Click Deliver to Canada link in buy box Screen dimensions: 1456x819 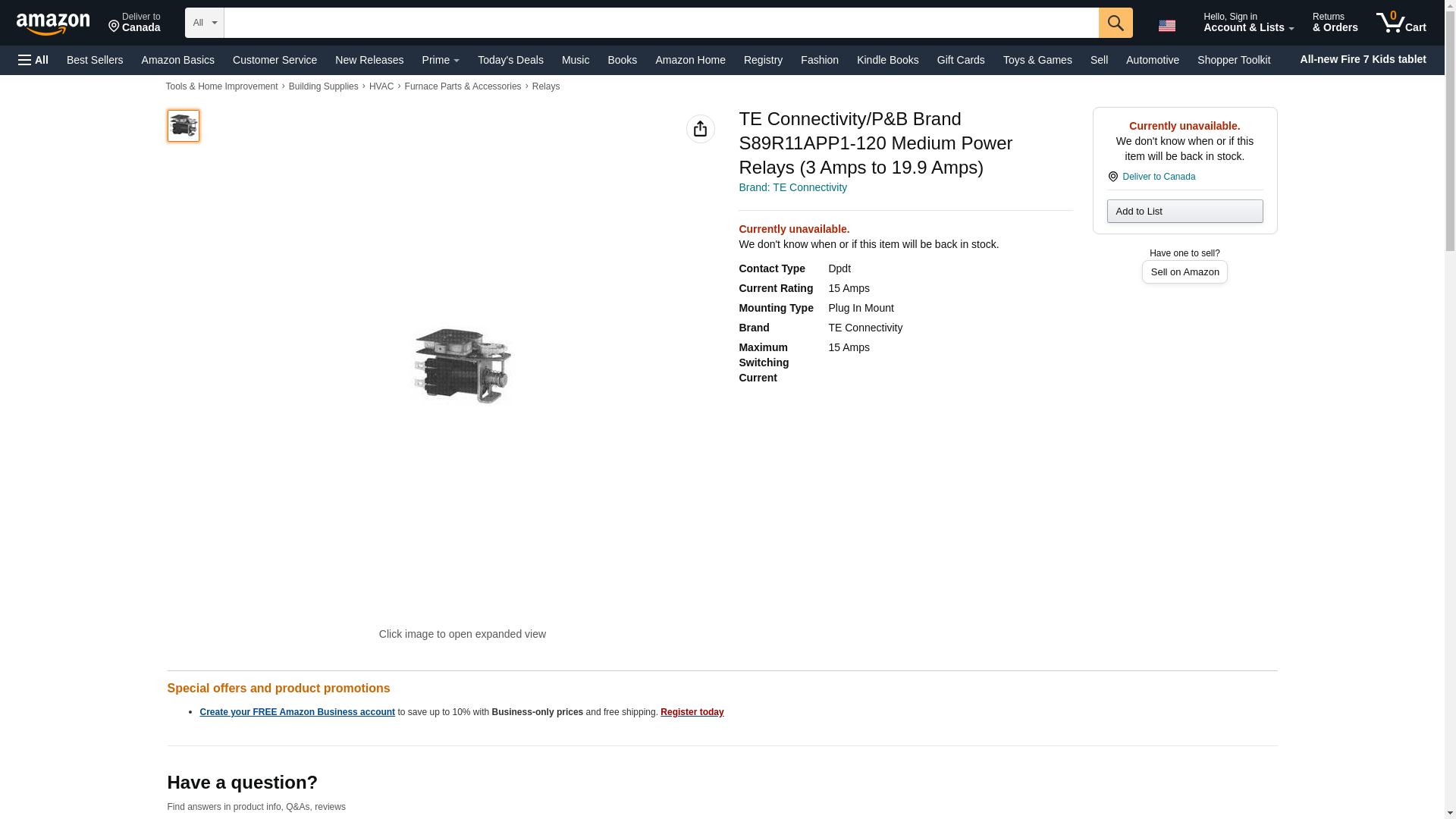coord(1158,177)
